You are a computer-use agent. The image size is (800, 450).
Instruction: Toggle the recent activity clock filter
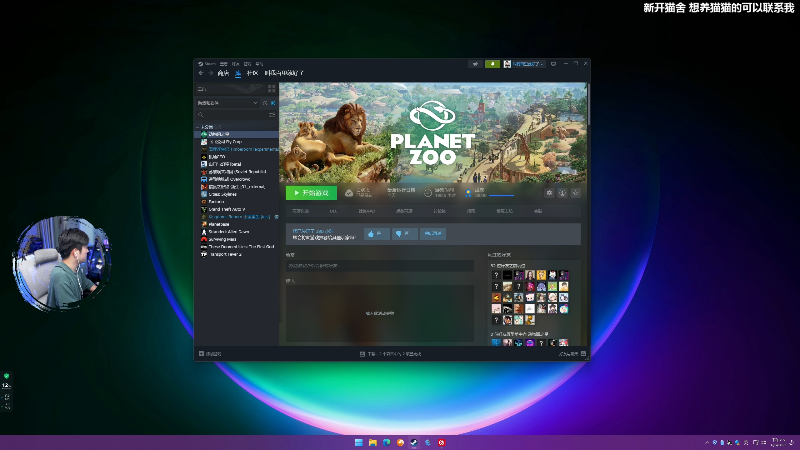coord(265,103)
